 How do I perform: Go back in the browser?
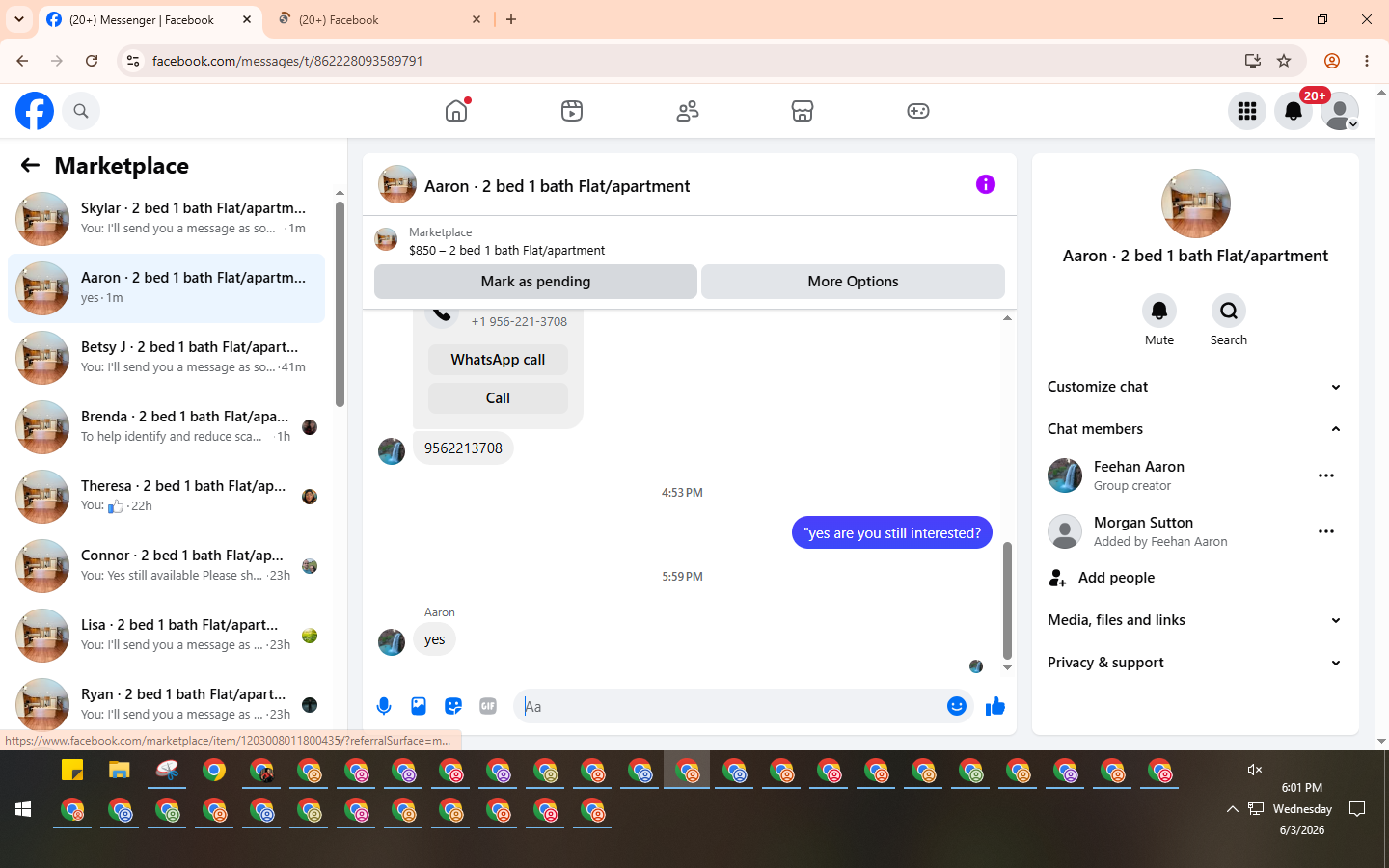tap(22, 61)
